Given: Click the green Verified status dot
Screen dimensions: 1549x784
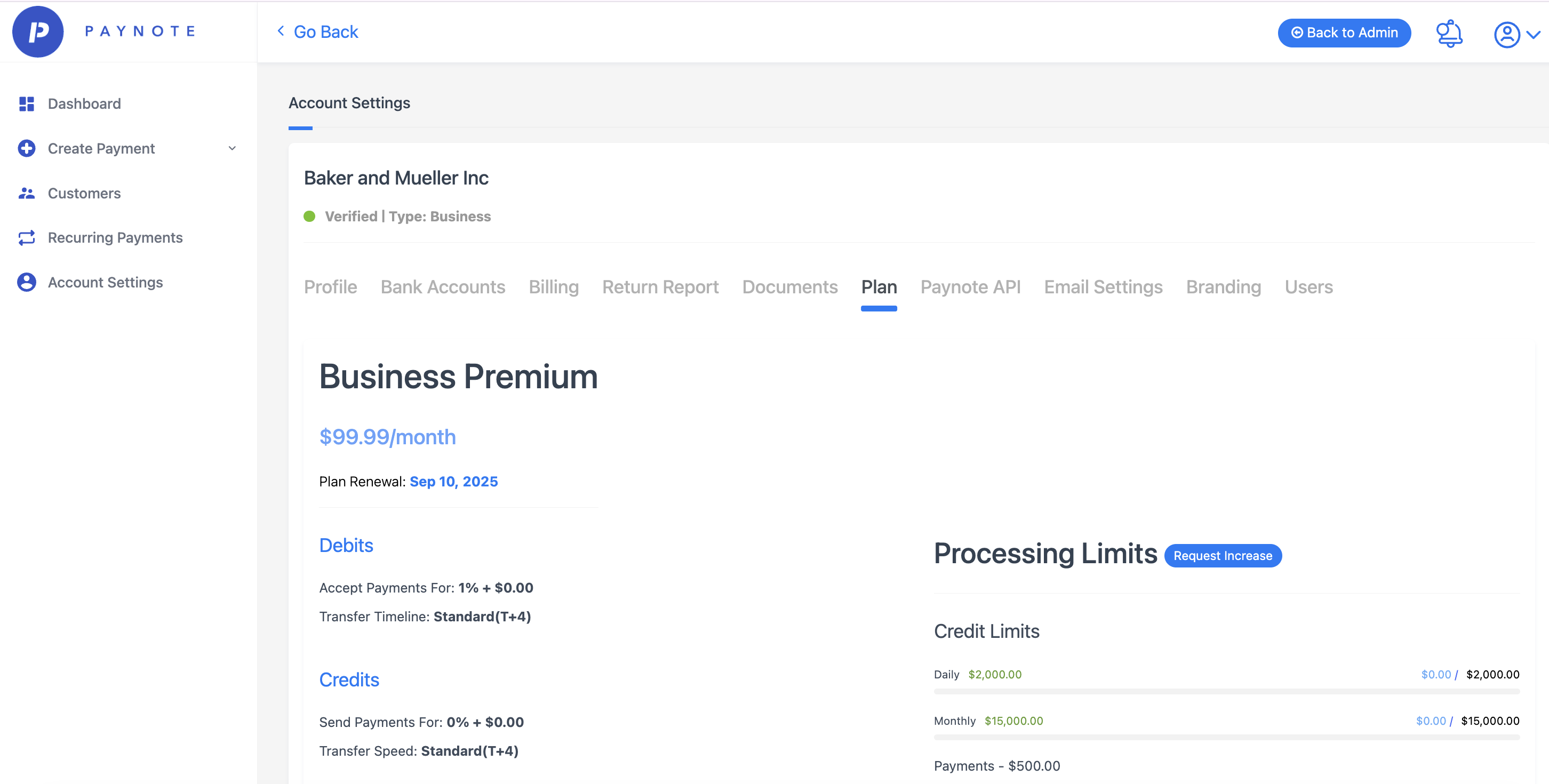Looking at the screenshot, I should pos(310,217).
